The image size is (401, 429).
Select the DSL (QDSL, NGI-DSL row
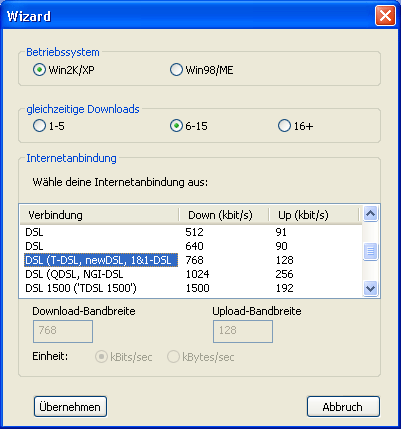point(191,274)
